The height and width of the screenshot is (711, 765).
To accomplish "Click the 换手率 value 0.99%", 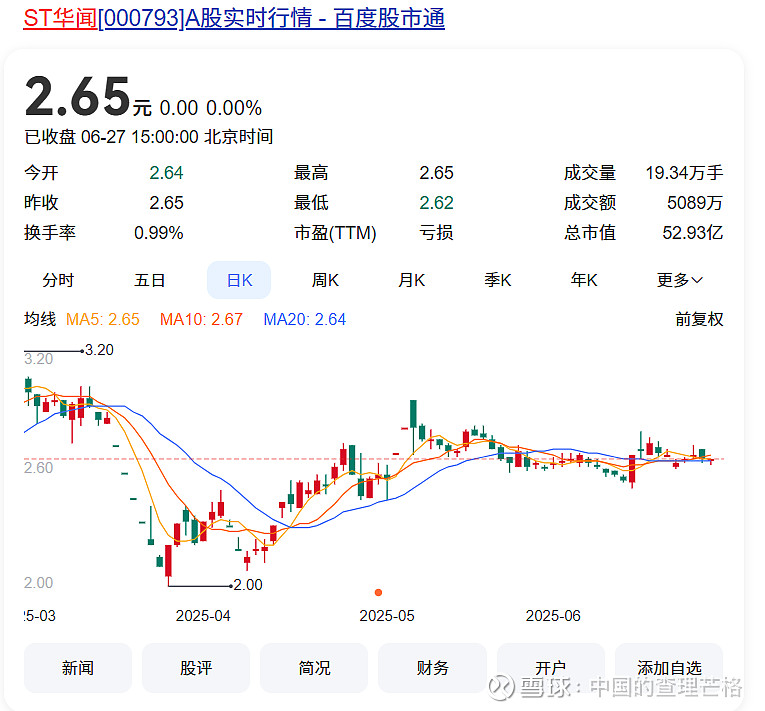I will [159, 233].
